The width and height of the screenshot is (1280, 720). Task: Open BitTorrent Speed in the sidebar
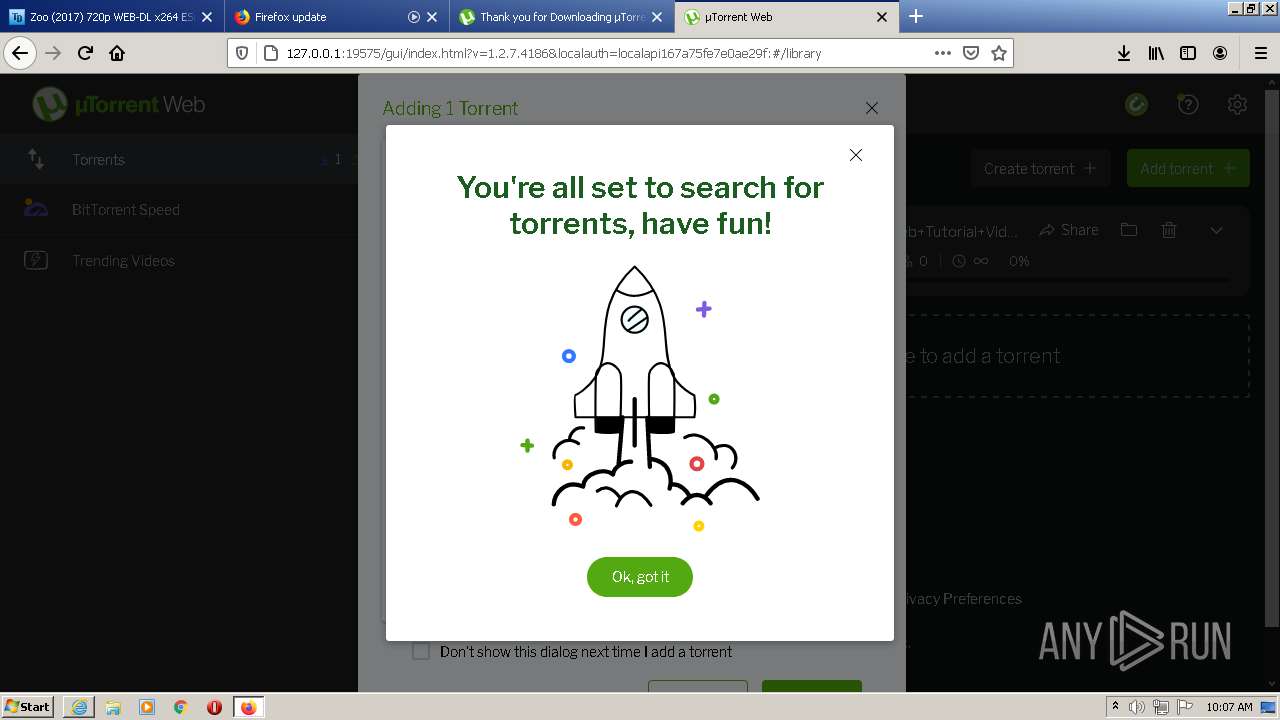click(x=126, y=210)
